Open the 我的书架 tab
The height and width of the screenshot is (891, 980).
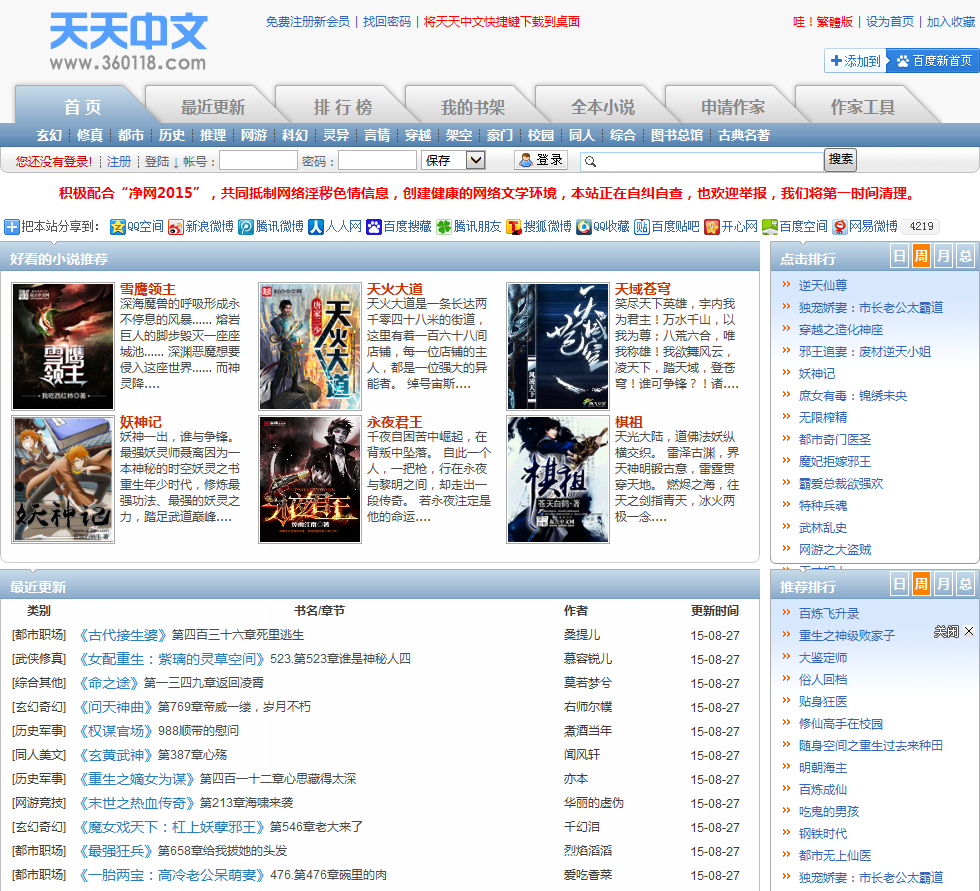472,107
